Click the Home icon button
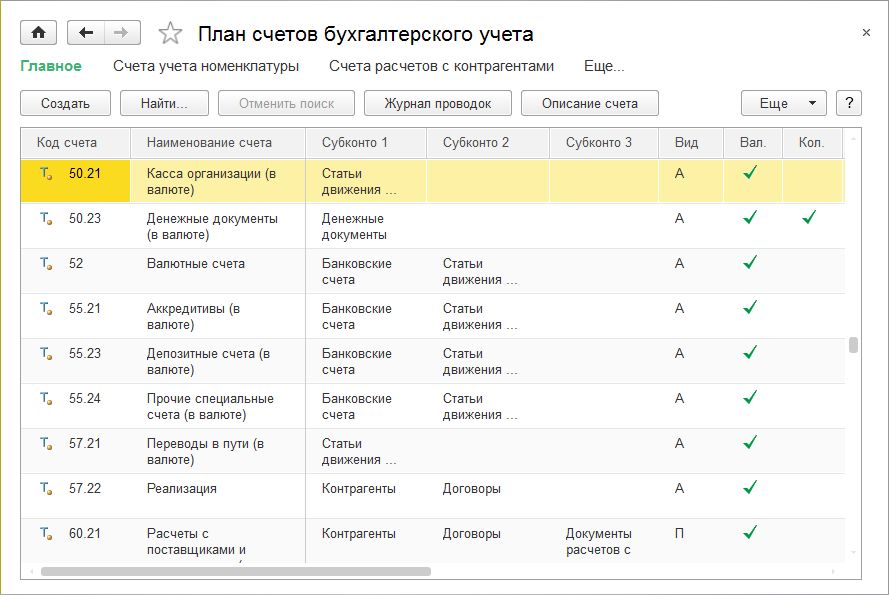The height and width of the screenshot is (595, 889). (x=39, y=33)
